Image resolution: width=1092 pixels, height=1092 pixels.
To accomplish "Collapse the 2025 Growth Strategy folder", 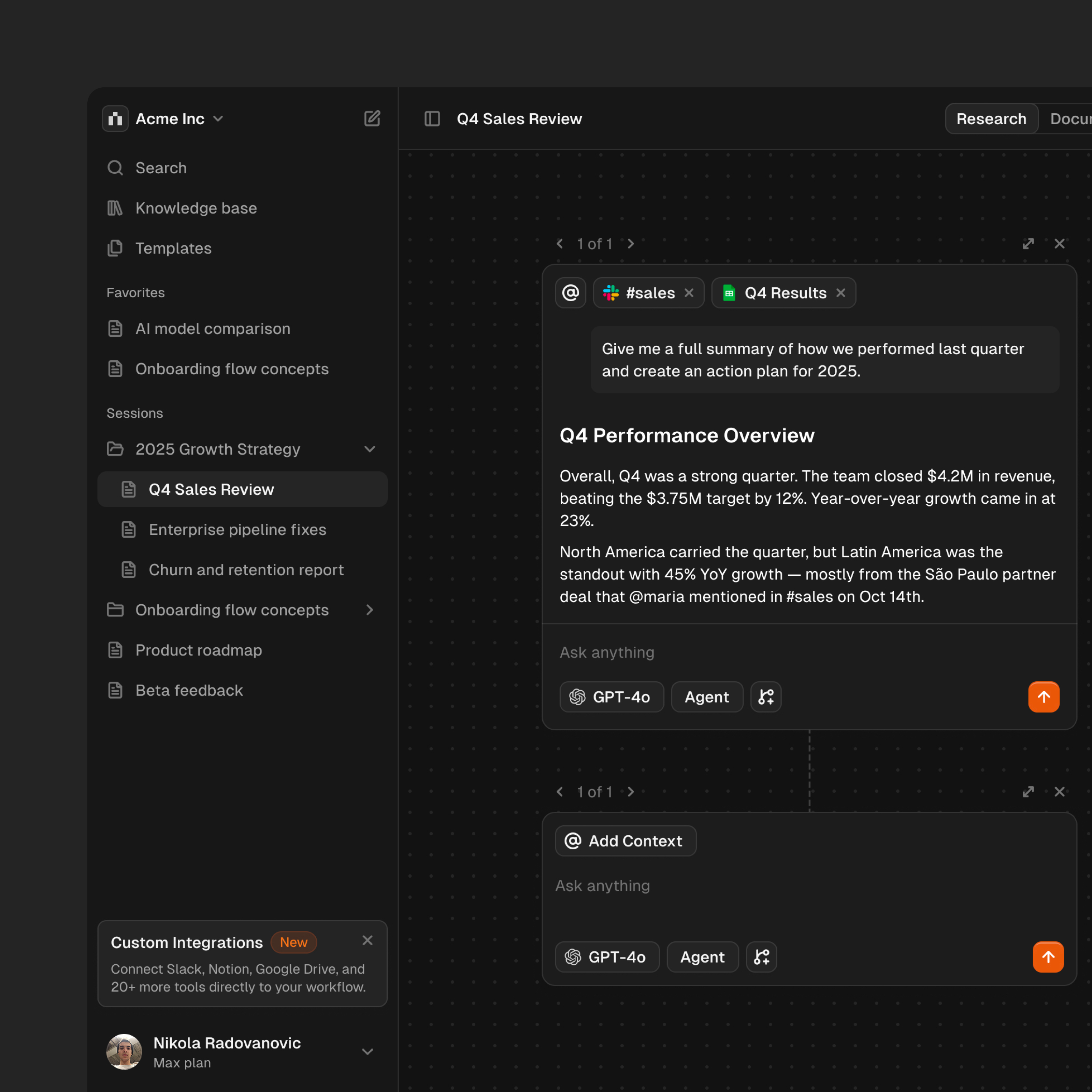I will coord(370,449).
